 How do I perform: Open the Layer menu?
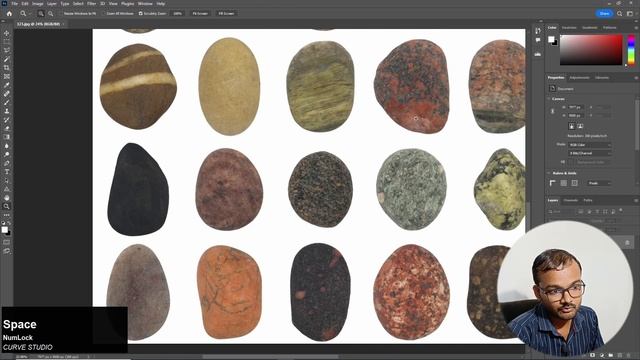tap(52, 4)
